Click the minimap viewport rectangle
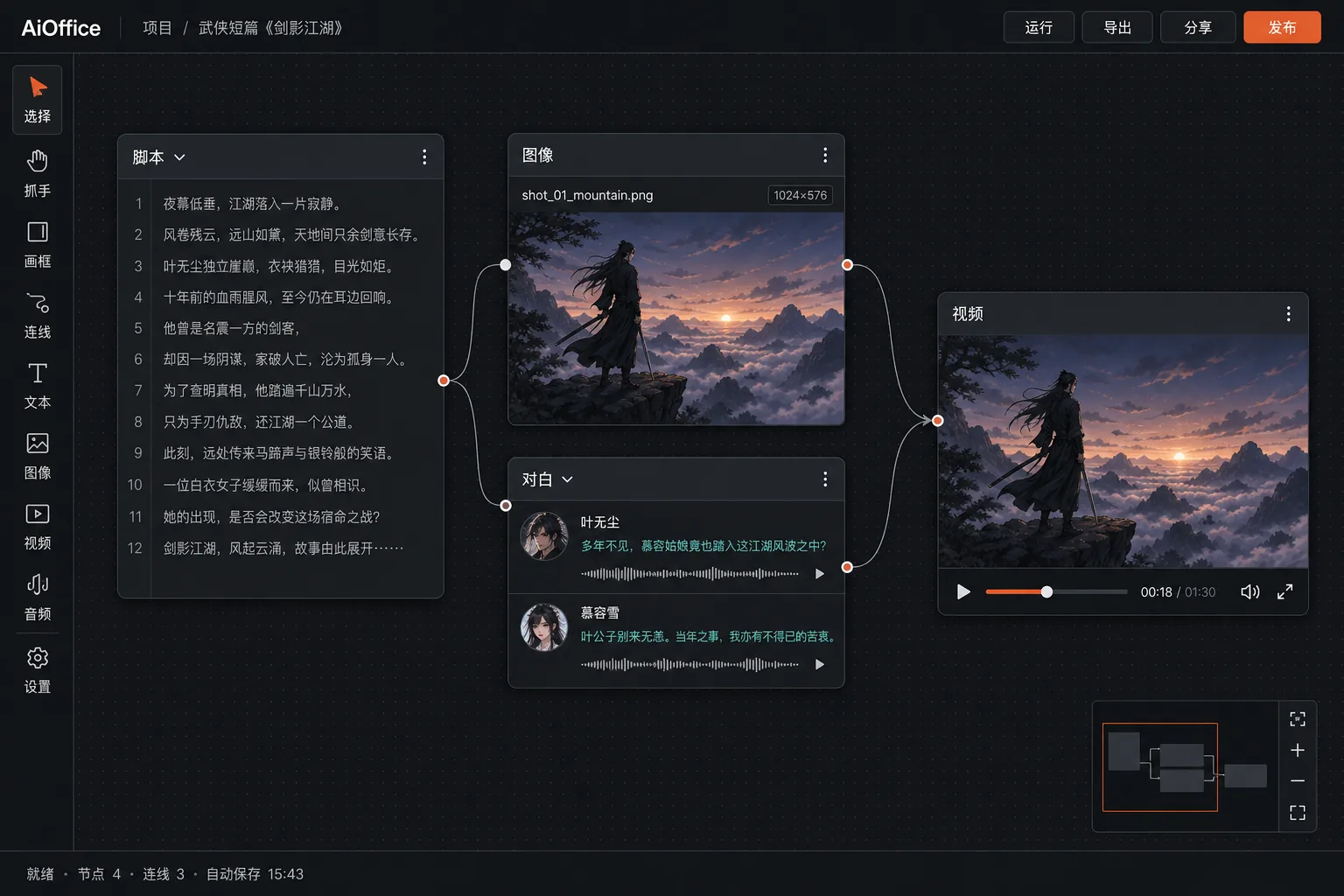Screen dimensions: 1344x896 1159,766
